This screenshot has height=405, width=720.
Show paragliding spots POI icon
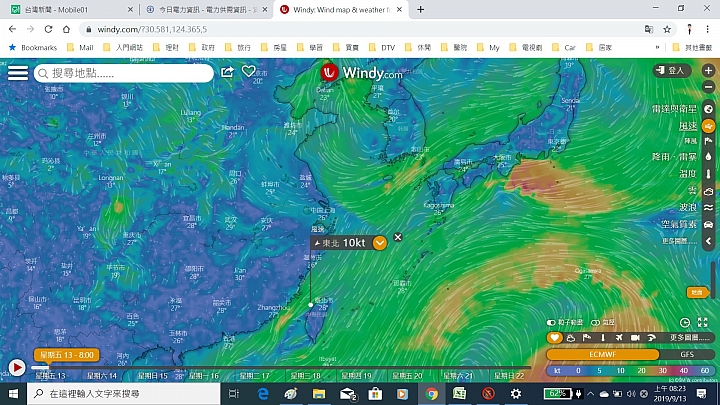(651, 338)
